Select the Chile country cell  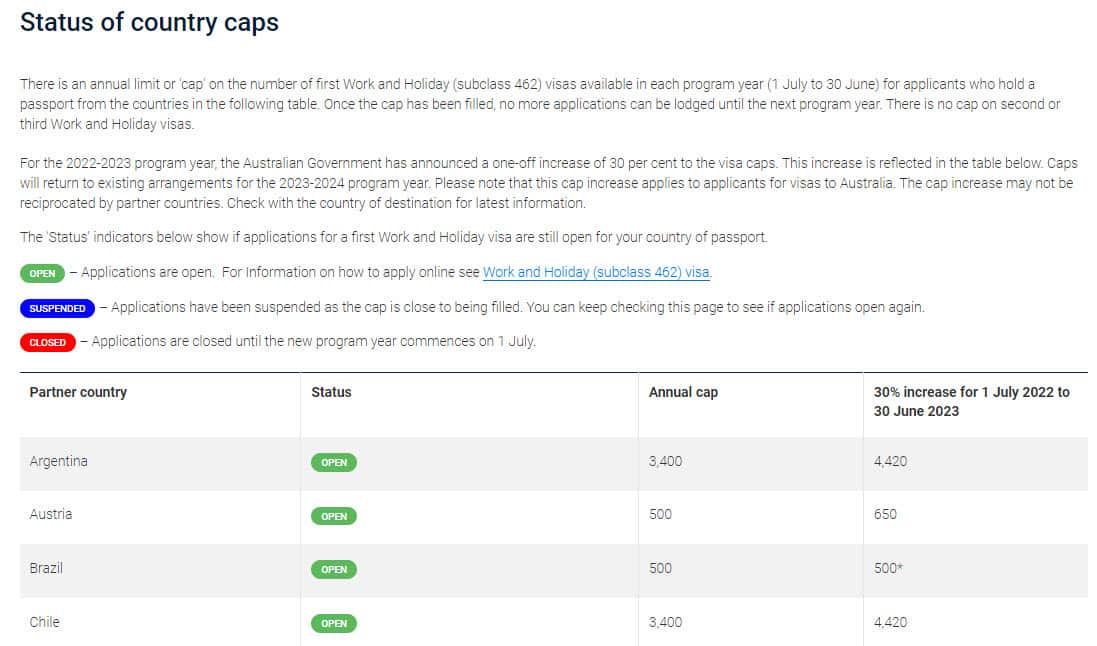point(45,622)
